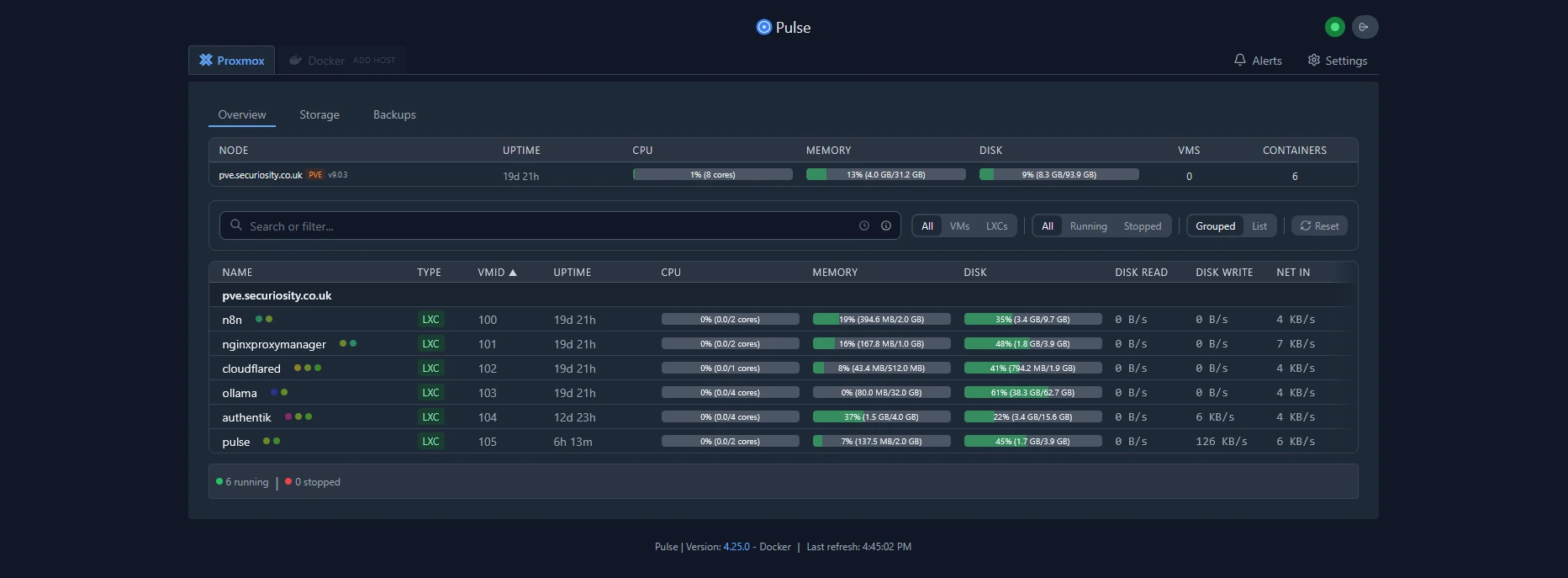Viewport: 1568px width, 578px height.
Task: Click the PVE badge next to node name
Action: (x=315, y=175)
